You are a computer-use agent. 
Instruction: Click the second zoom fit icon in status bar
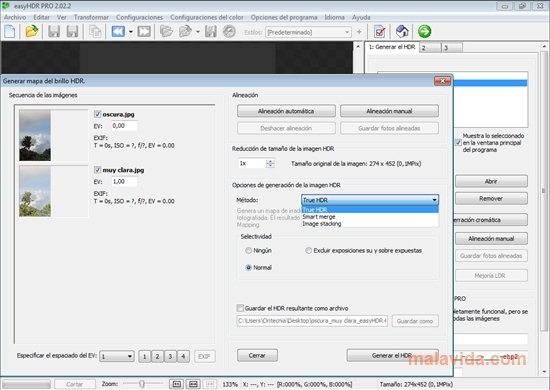tap(193, 384)
